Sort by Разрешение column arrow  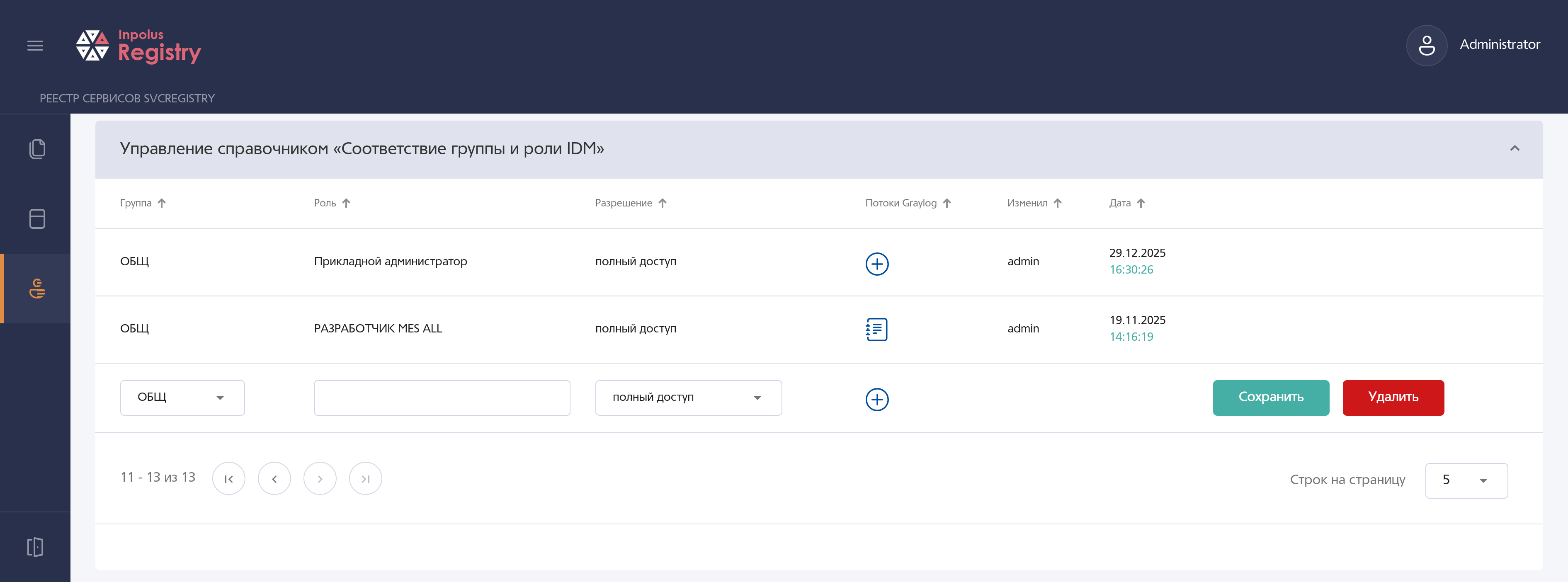coord(662,204)
